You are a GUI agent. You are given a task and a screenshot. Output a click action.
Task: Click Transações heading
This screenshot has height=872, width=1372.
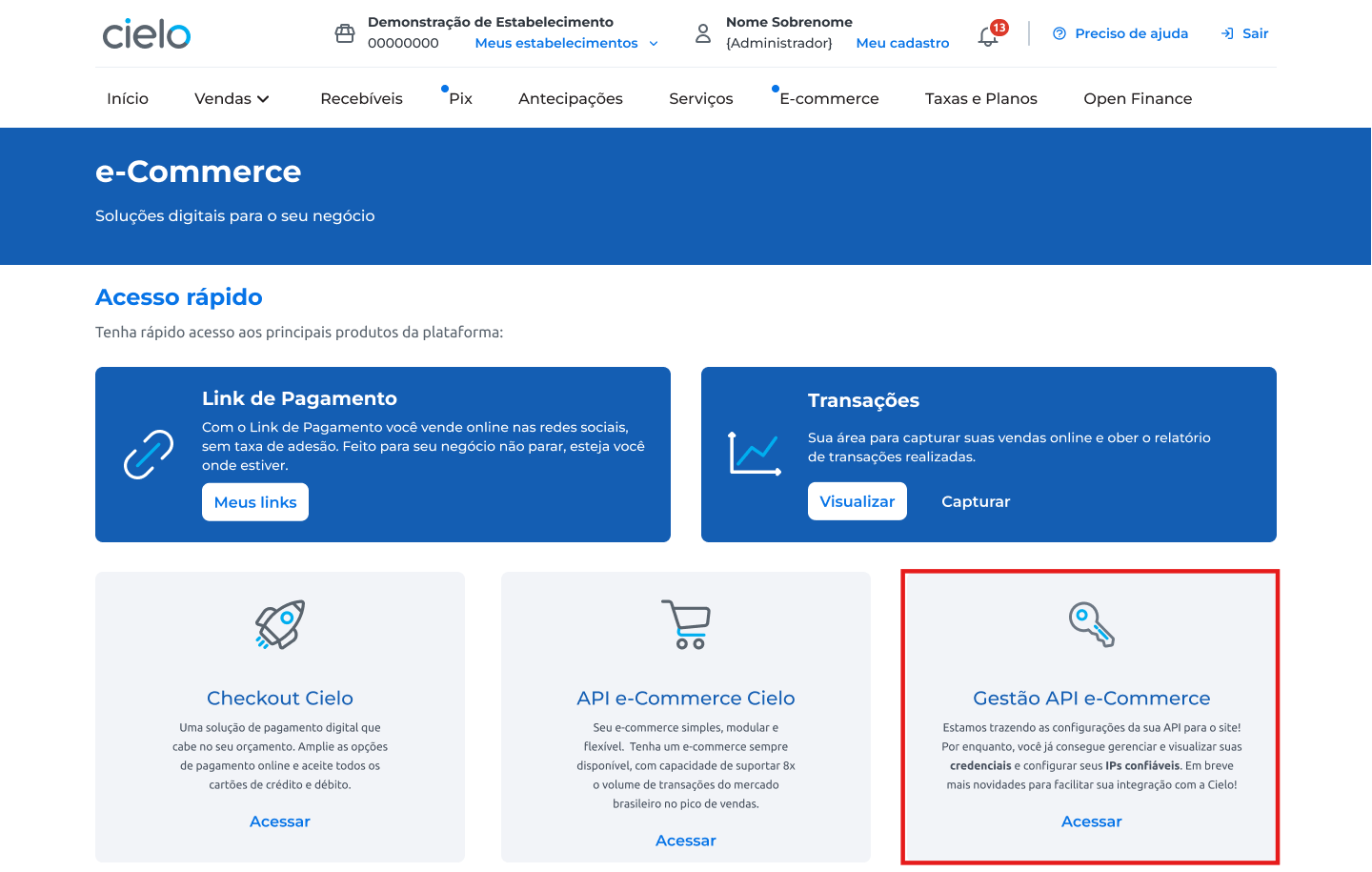tap(863, 400)
